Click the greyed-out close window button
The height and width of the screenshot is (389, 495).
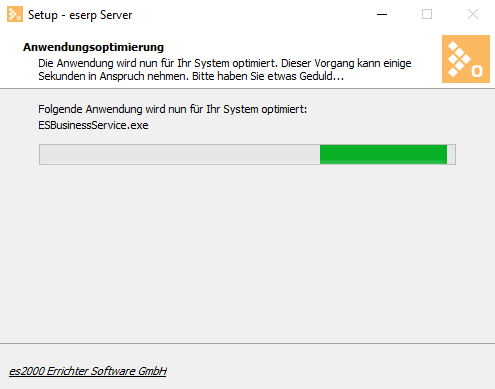coord(473,14)
